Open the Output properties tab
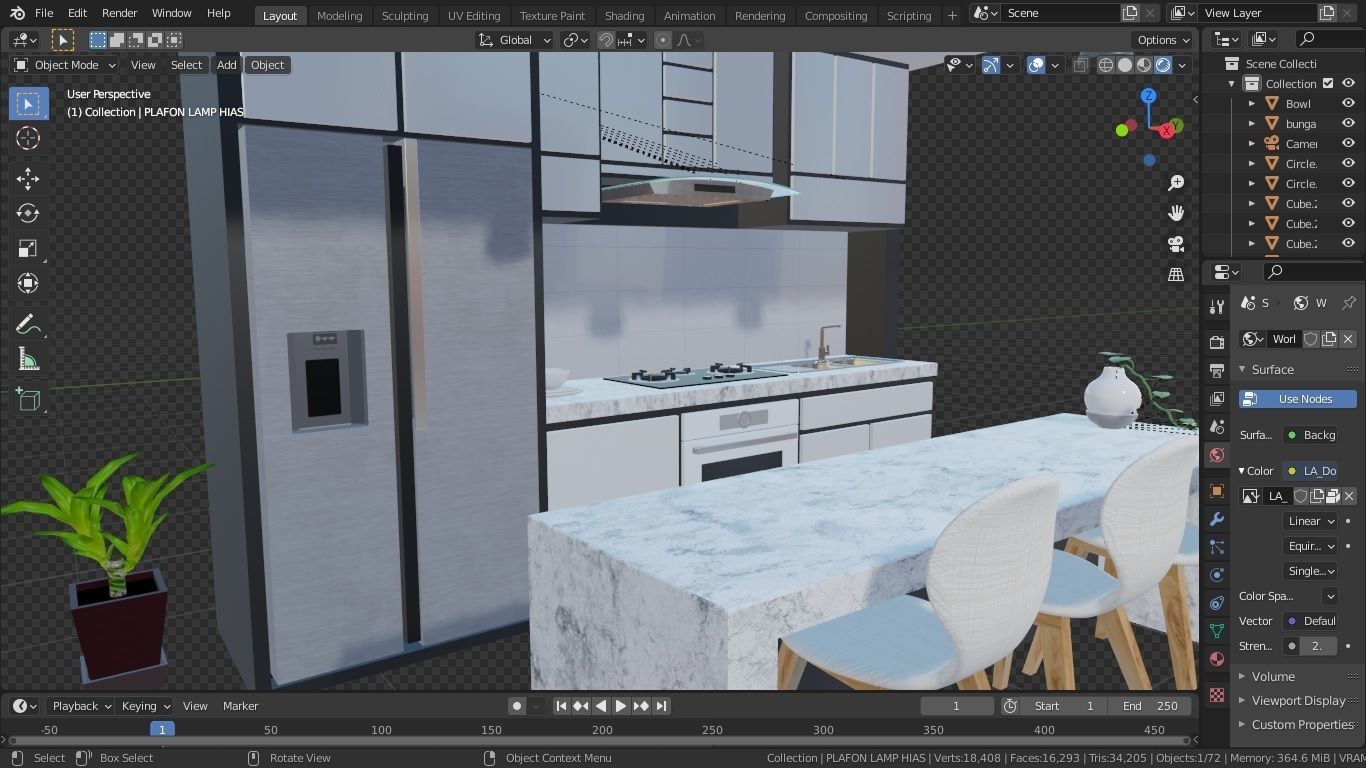The height and width of the screenshot is (768, 1366). tap(1217, 371)
